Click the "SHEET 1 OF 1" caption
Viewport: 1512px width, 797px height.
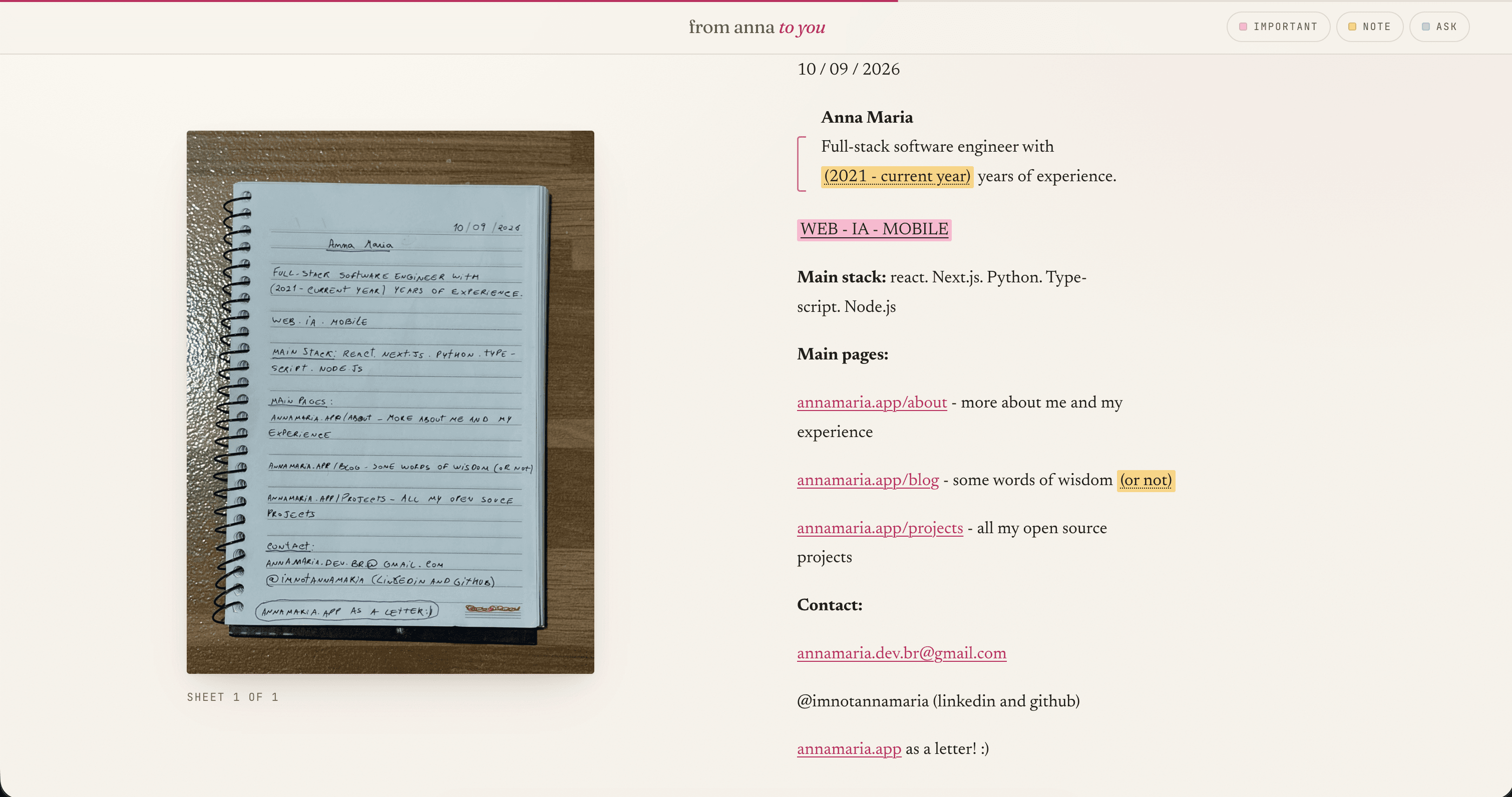click(232, 697)
